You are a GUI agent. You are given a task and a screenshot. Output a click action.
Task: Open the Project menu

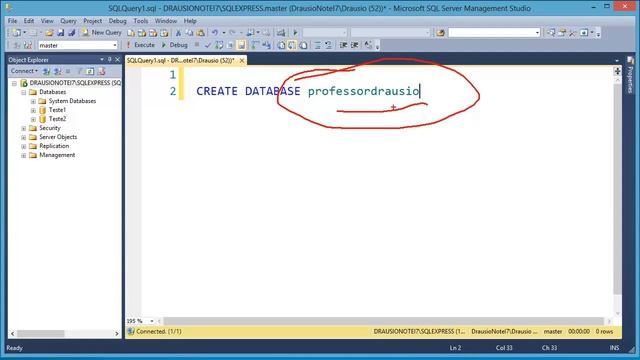(93, 21)
